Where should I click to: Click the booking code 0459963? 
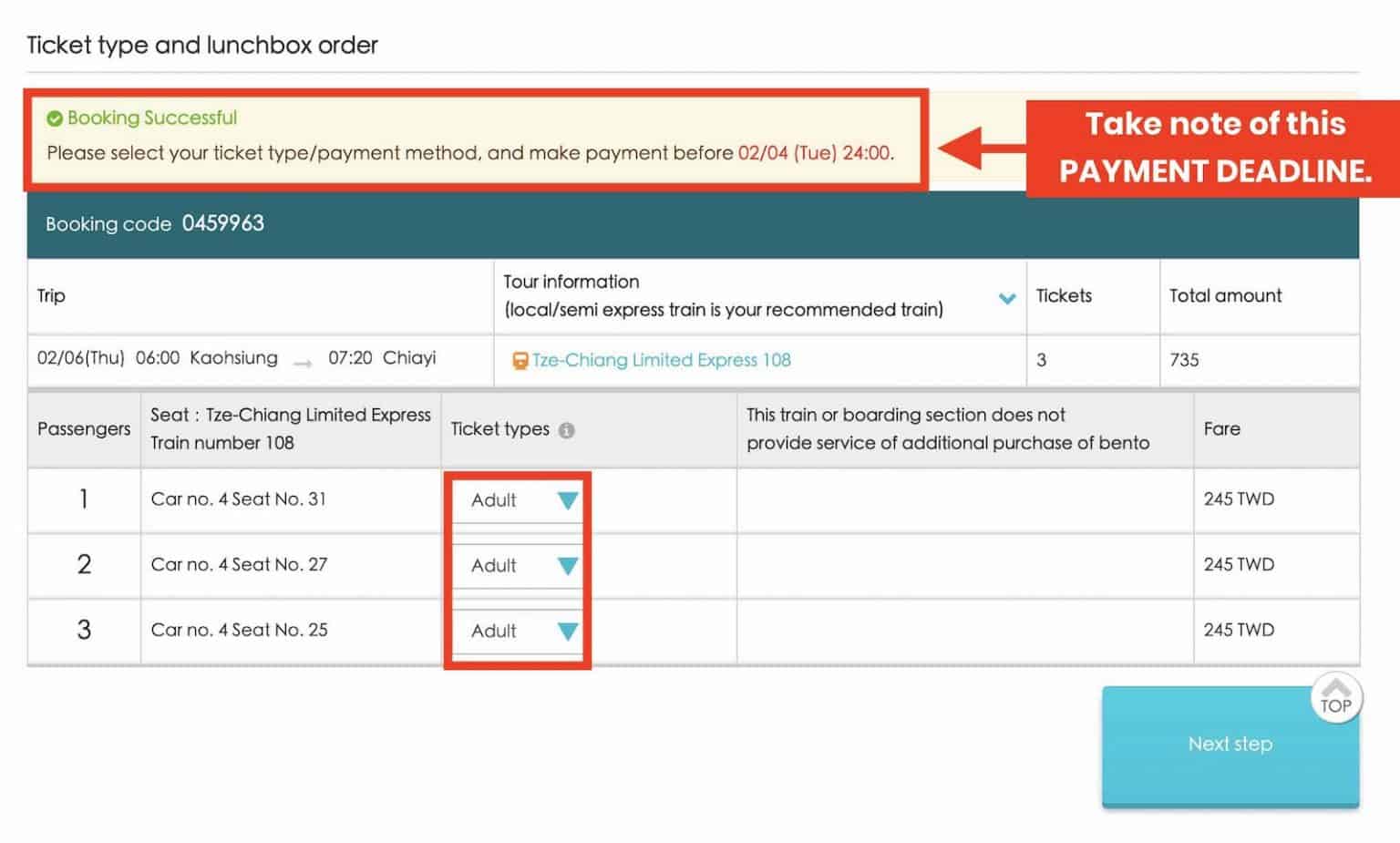point(223,223)
